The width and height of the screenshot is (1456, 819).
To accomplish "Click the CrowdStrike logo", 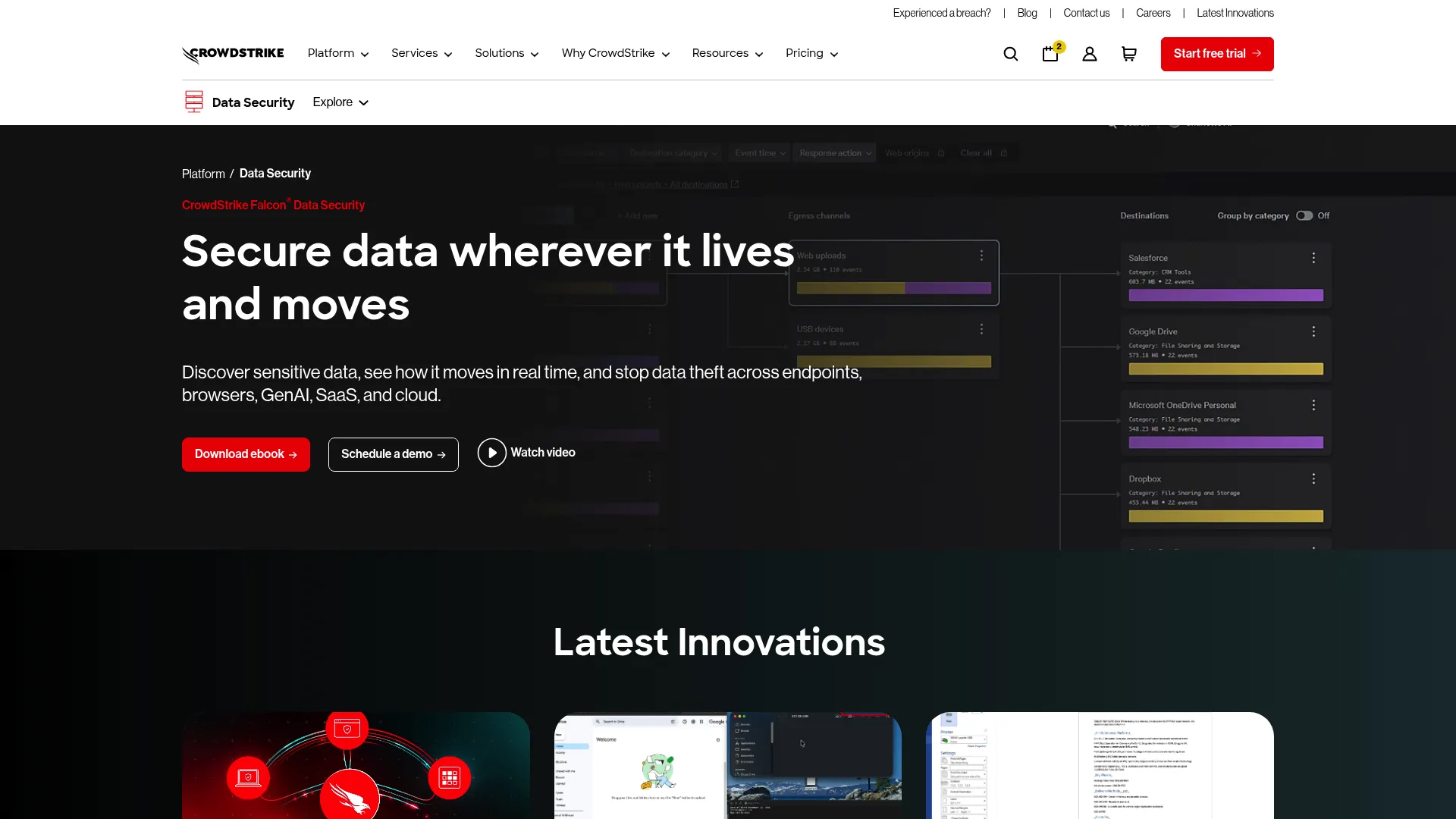I will tap(233, 54).
